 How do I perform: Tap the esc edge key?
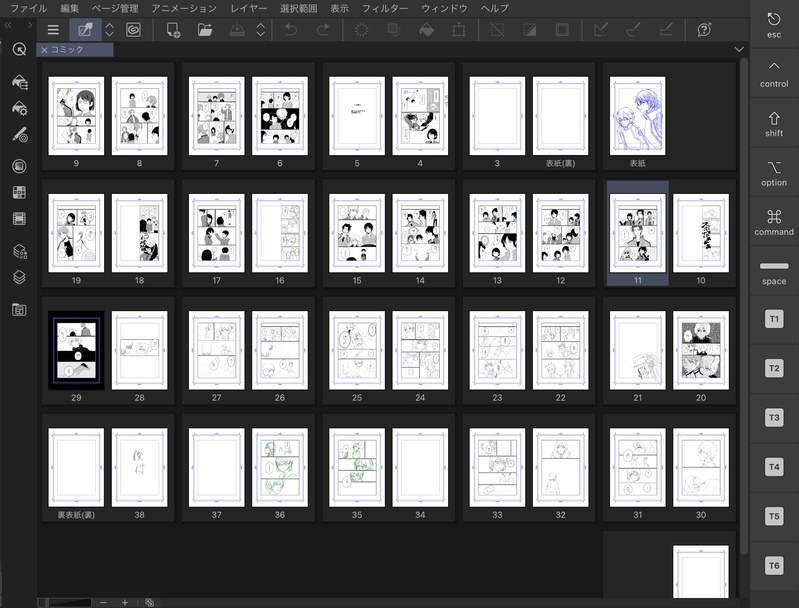[x=774, y=25]
